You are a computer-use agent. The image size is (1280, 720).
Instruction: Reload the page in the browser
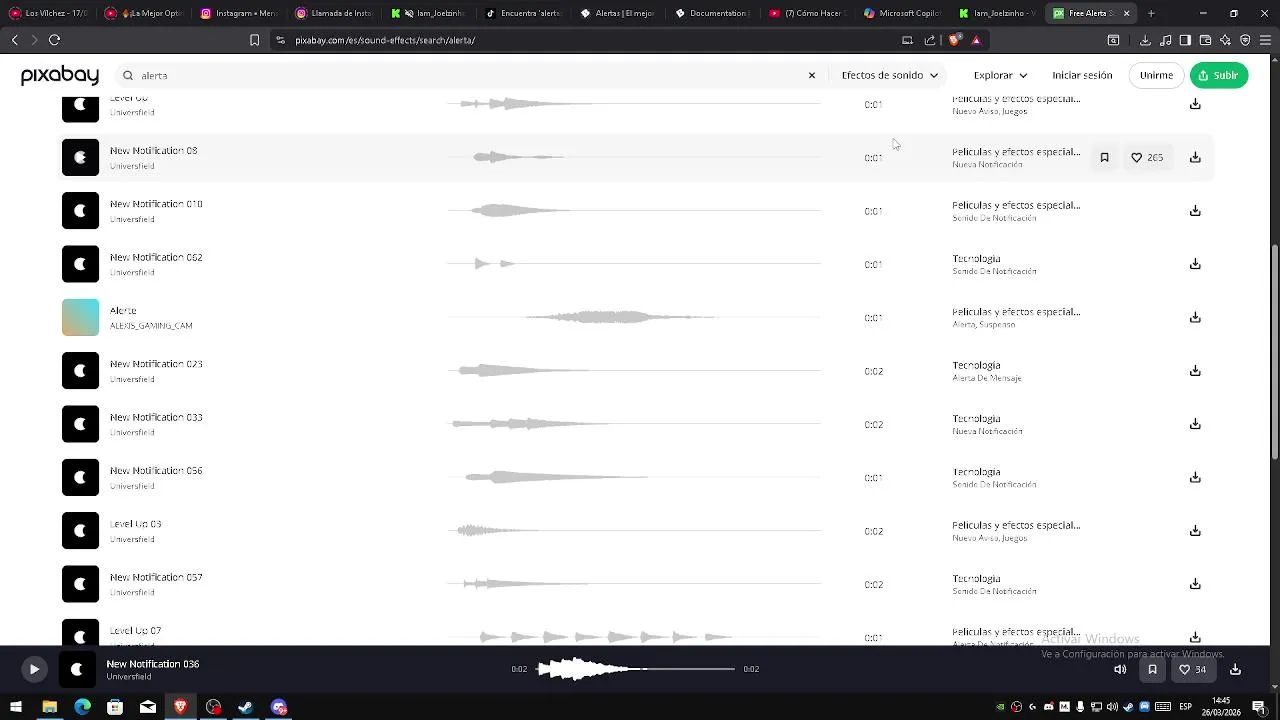pos(54,40)
